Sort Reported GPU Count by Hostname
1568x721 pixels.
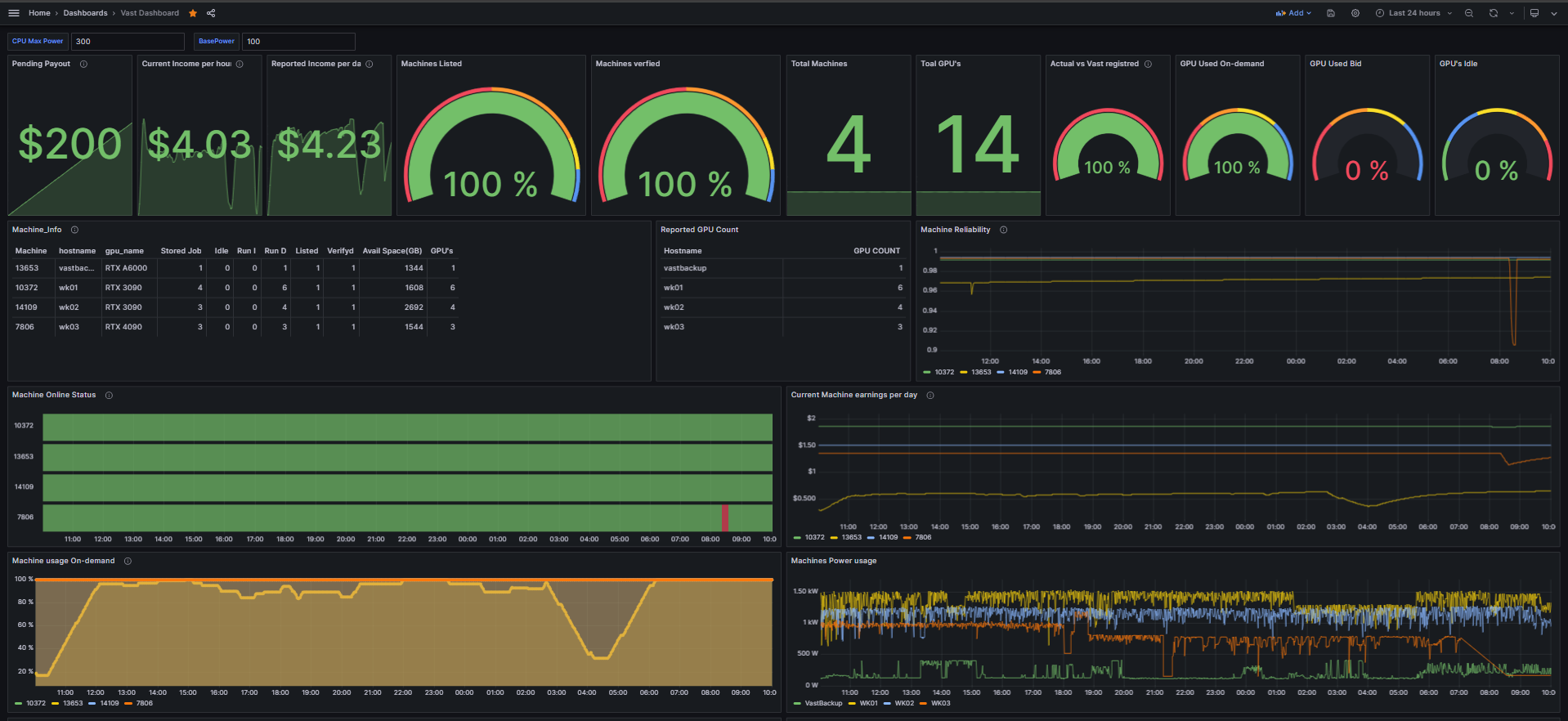click(x=683, y=251)
